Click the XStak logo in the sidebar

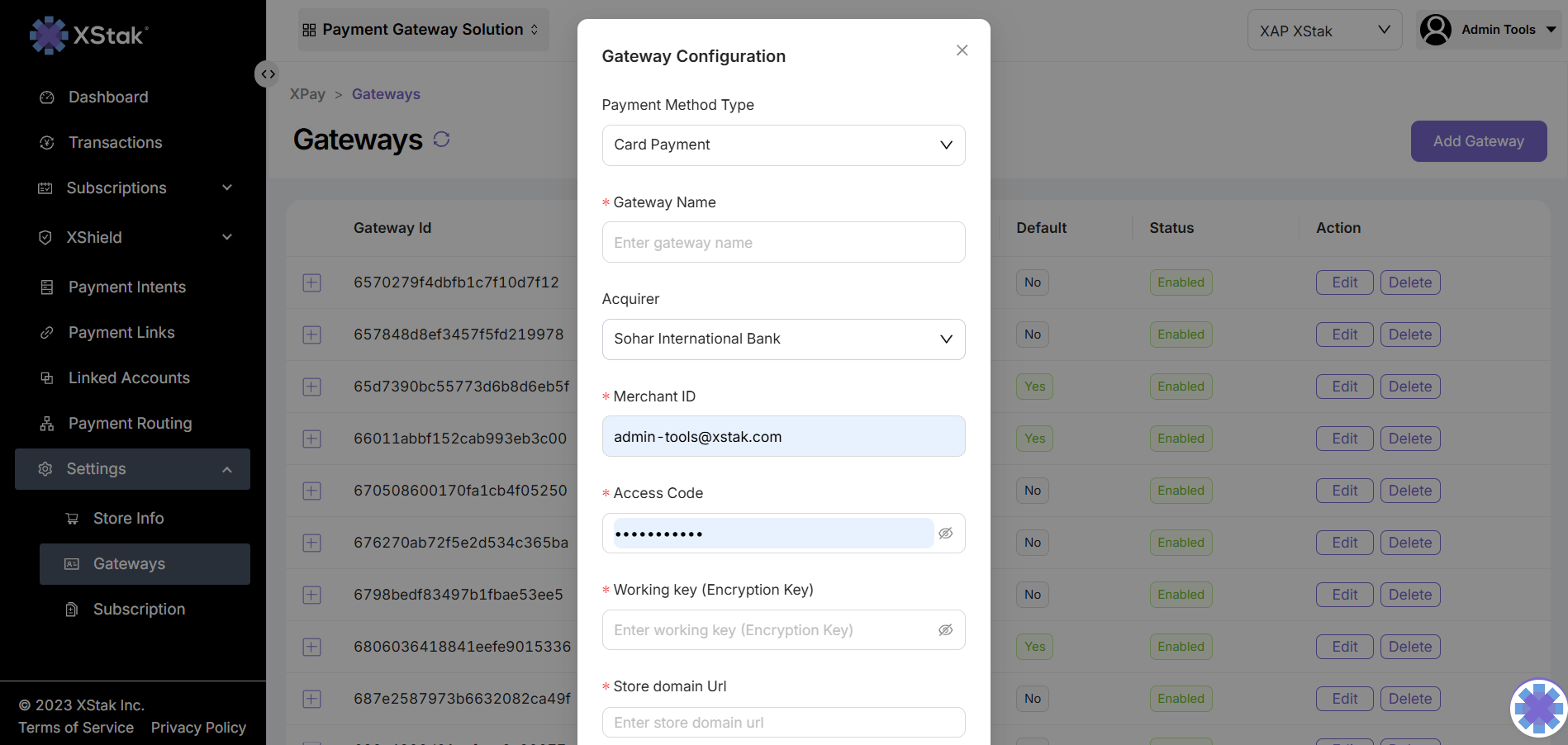(x=89, y=35)
